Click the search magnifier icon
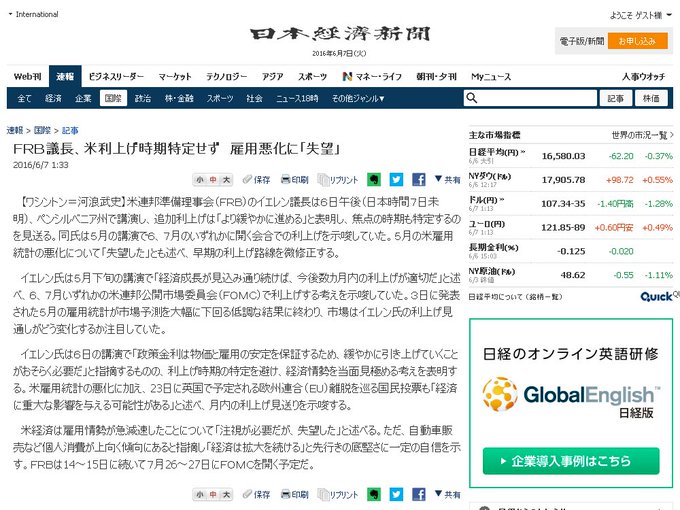This screenshot has height=510, width=680. pyautogui.click(x=471, y=98)
